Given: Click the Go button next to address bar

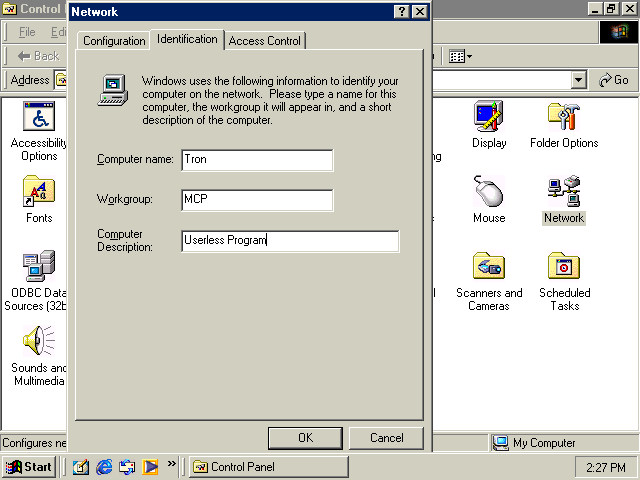Looking at the screenshot, I should tap(613, 80).
